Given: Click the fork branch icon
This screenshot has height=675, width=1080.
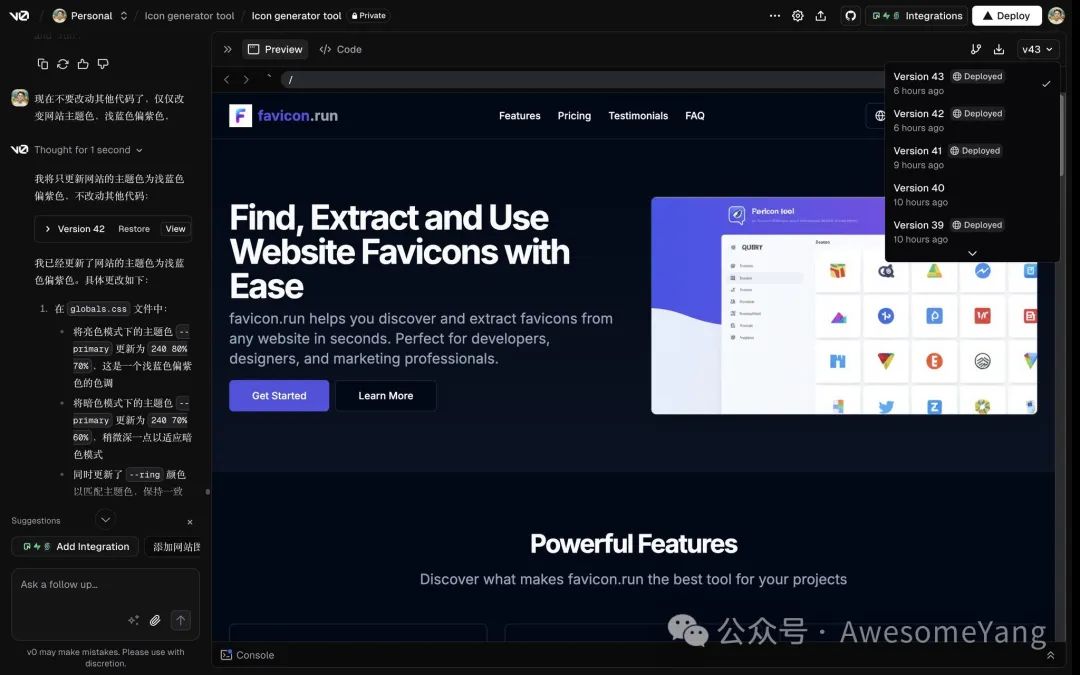Looking at the screenshot, I should [x=976, y=50].
